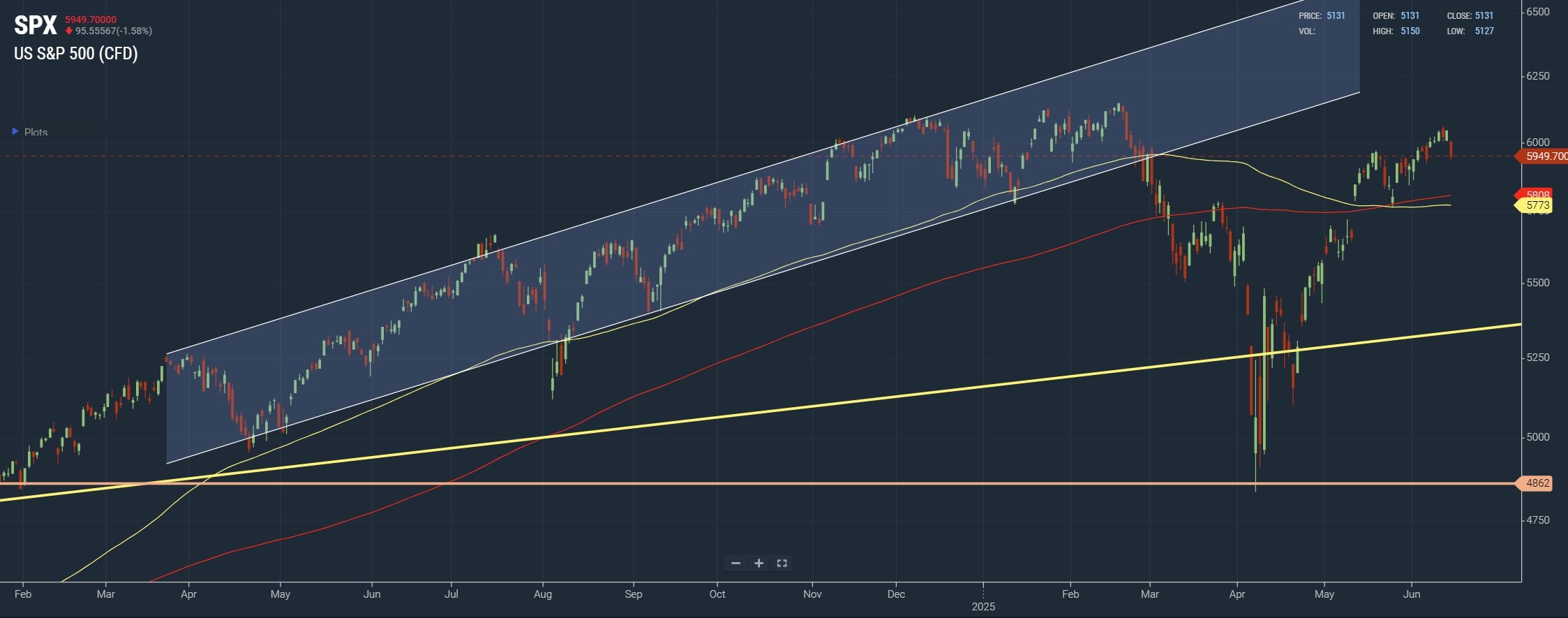This screenshot has height=618, width=1568.
Task: Select the orange horizontal support line
Action: pyautogui.click(x=757, y=483)
